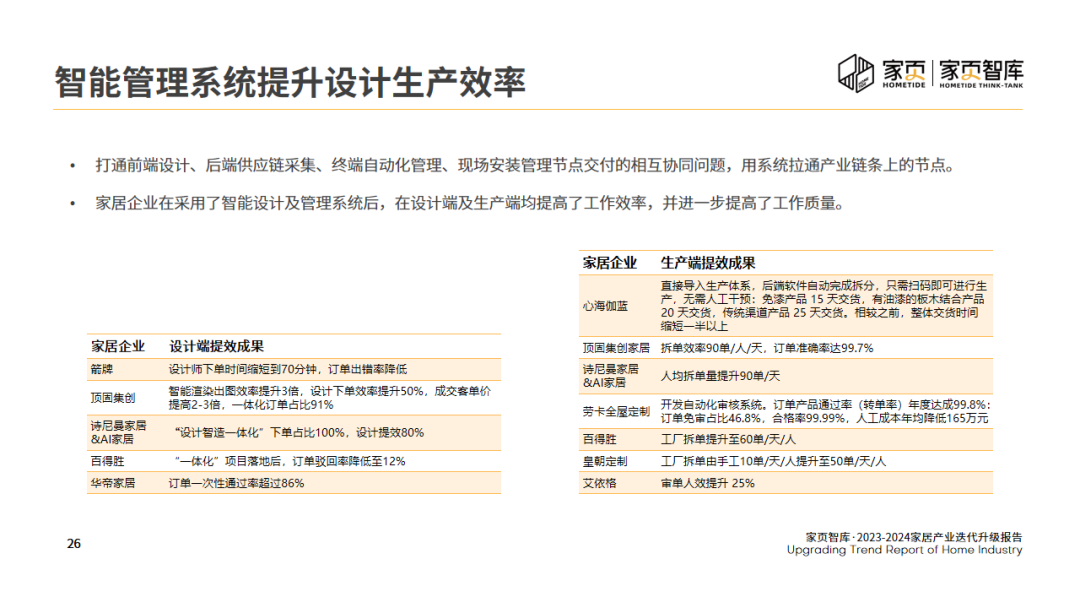Click text 工厂拆单提升至60单/天/人
1080x608 pixels.
(728, 439)
